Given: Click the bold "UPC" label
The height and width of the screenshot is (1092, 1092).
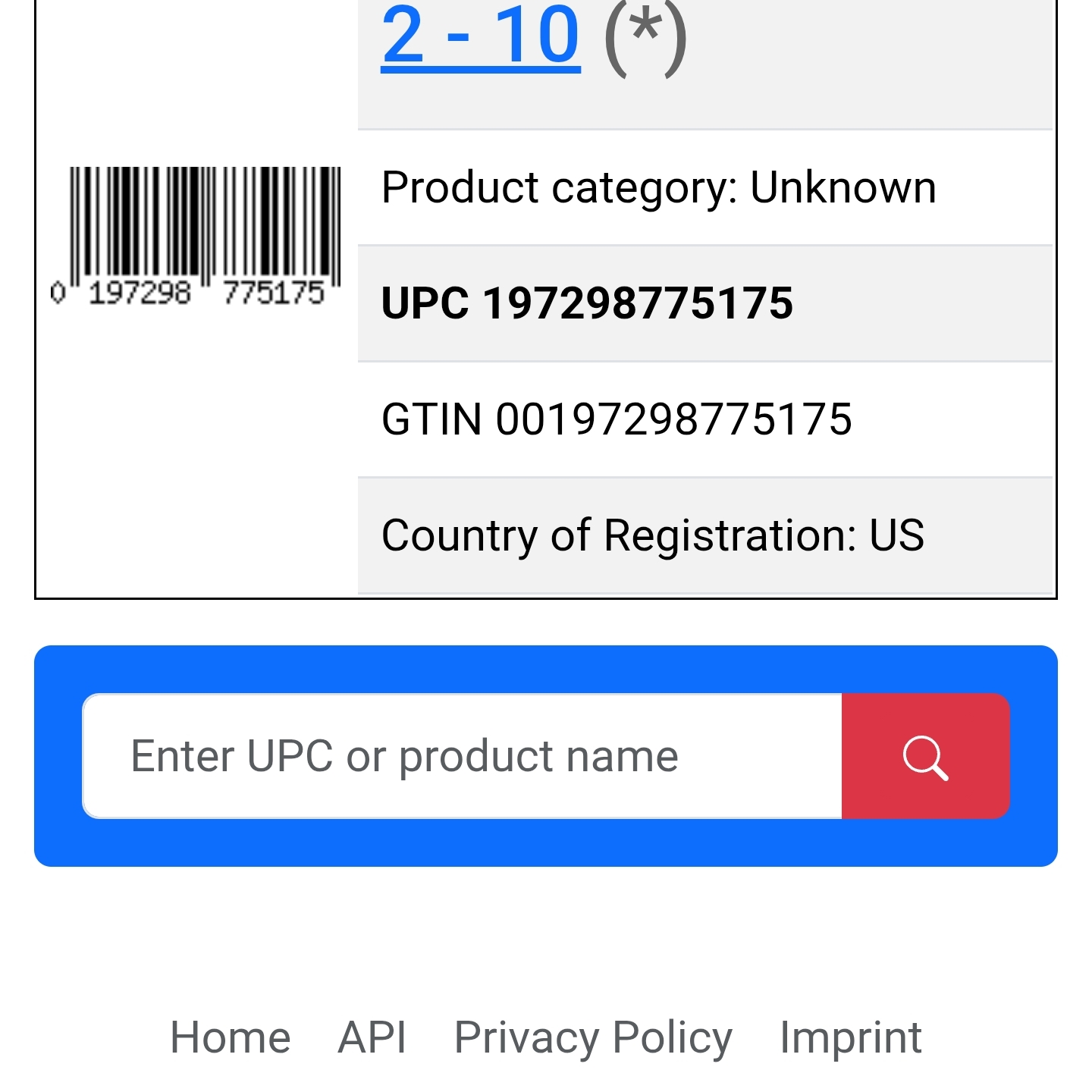Looking at the screenshot, I should (x=425, y=303).
